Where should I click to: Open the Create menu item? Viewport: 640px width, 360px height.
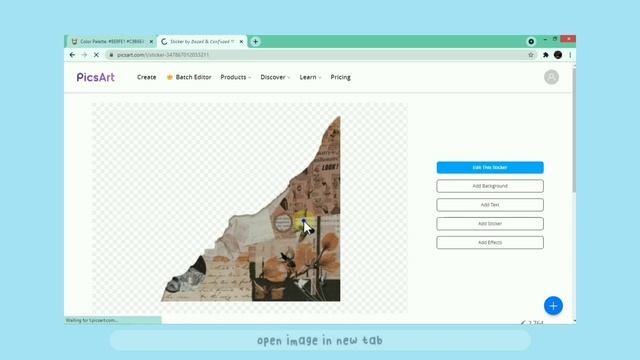tap(147, 77)
